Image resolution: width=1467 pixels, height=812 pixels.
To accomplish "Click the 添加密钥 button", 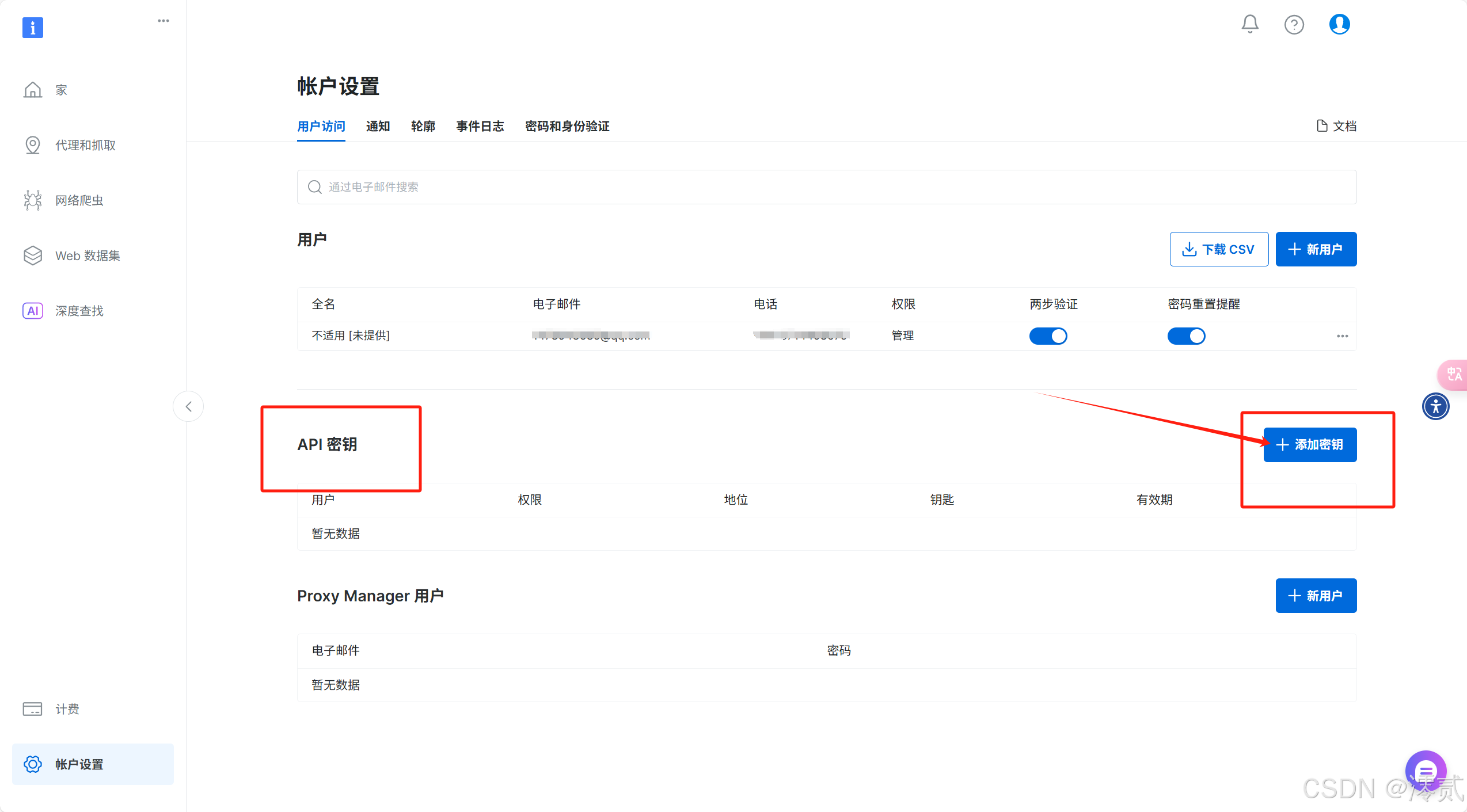I will [x=1309, y=444].
